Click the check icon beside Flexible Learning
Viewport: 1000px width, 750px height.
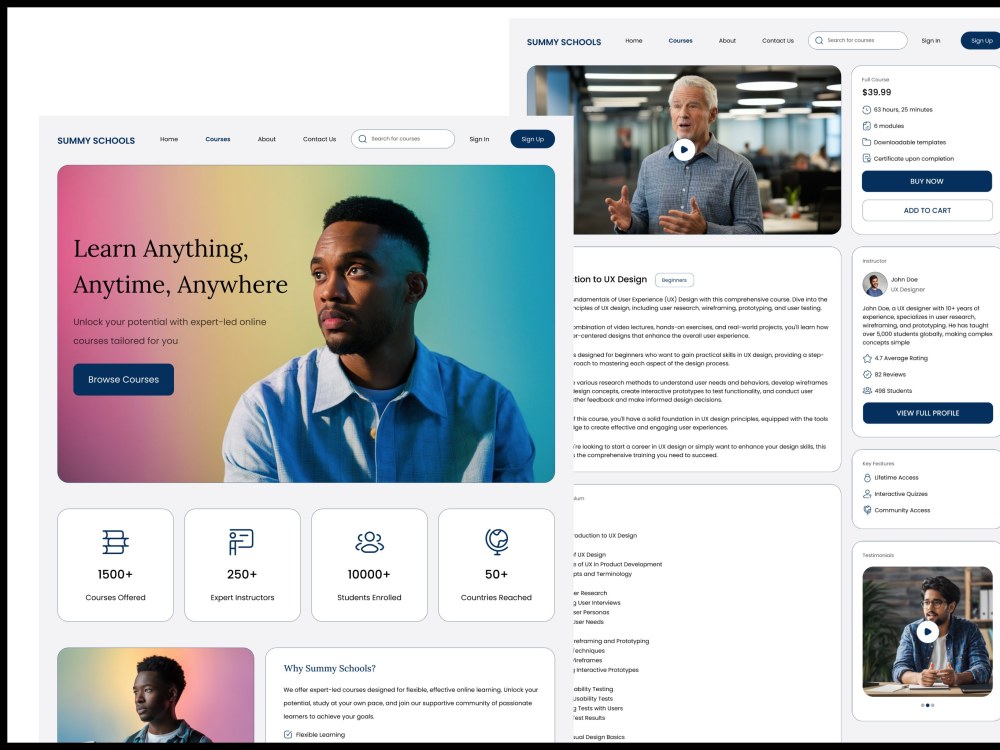(288, 735)
